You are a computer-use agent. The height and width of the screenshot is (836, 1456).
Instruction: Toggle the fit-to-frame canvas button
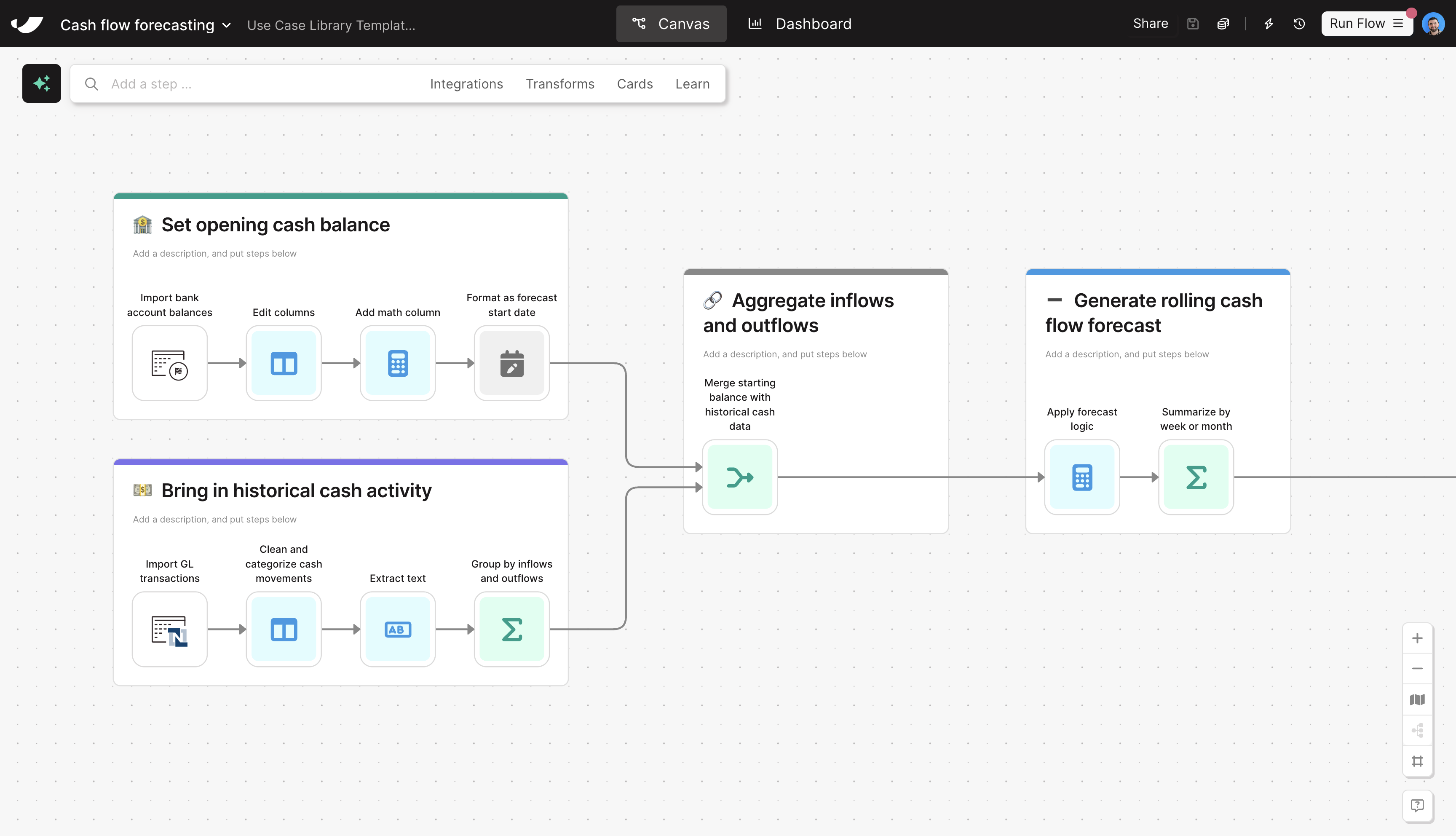pyautogui.click(x=1417, y=761)
